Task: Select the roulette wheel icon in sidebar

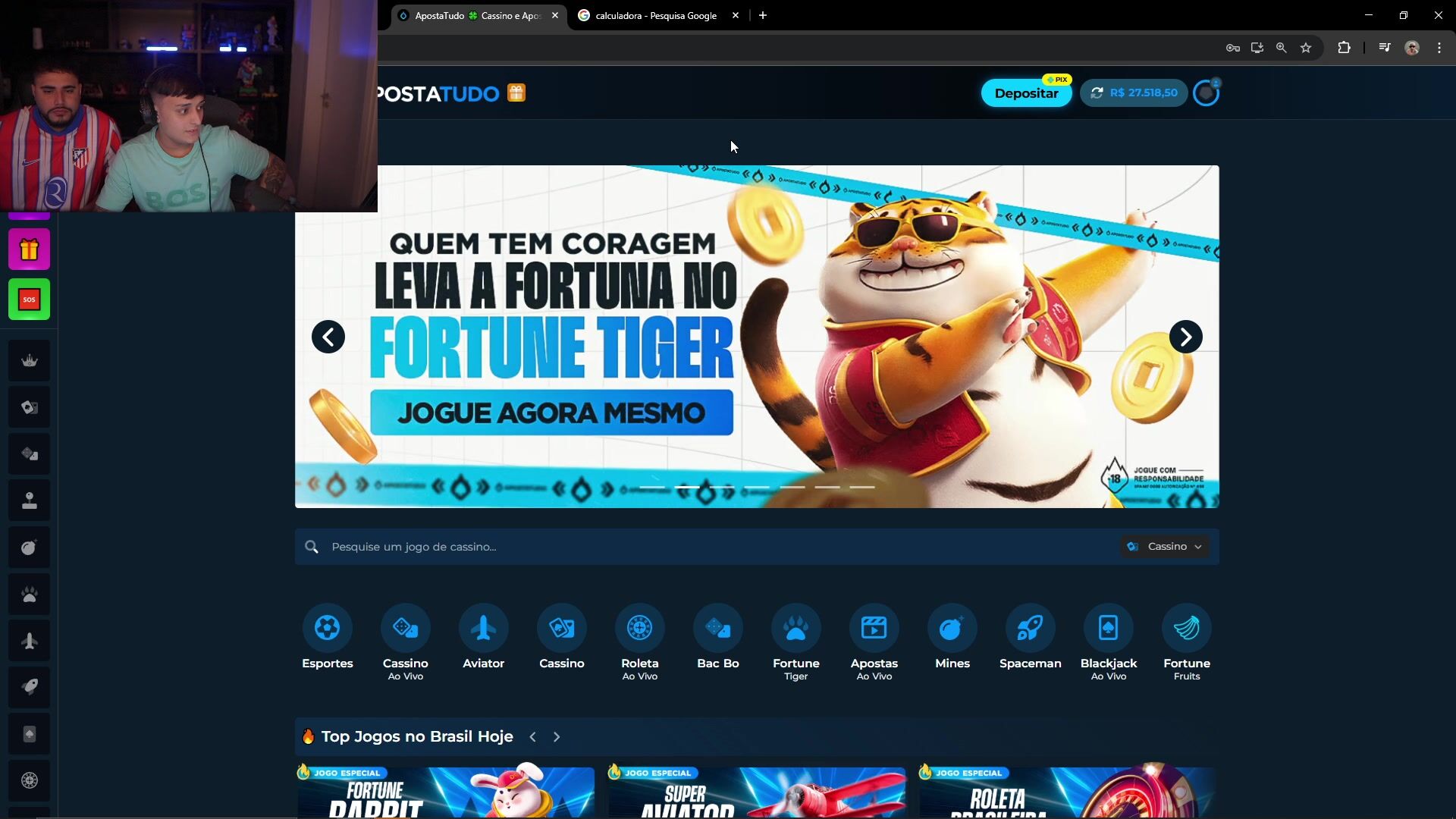Action: coord(30,780)
